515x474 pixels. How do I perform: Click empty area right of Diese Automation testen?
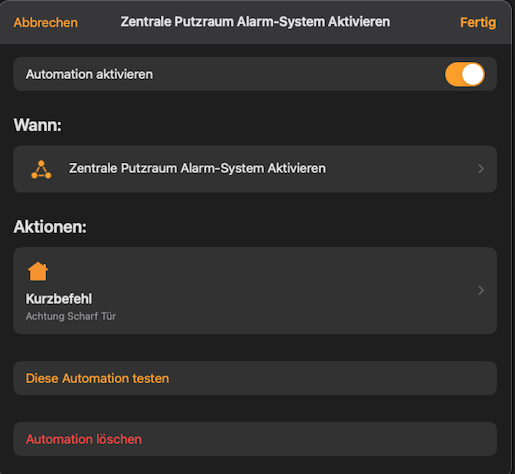click(x=333, y=378)
